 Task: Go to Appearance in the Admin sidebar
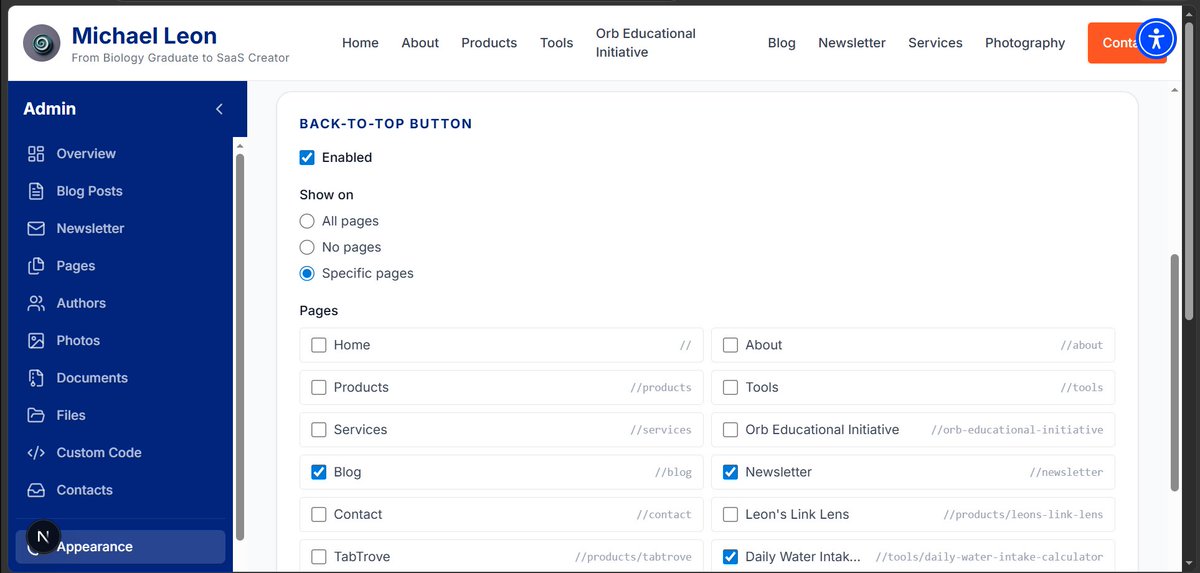[120, 547]
